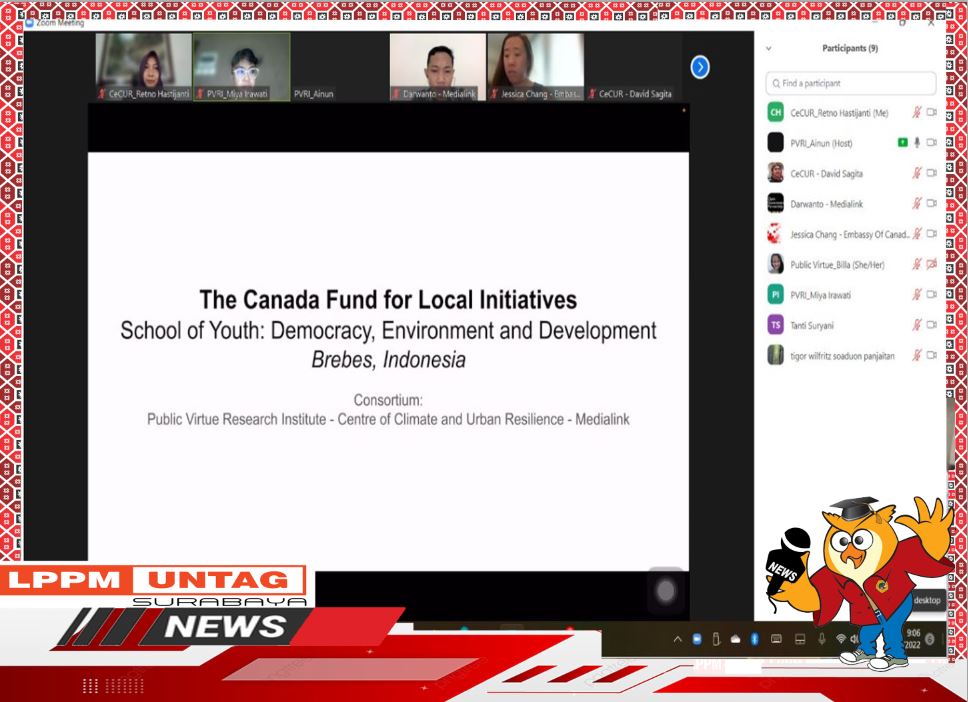
Task: Click CeCUR - David Sagita's photo avatar in list
Action: tap(775, 173)
